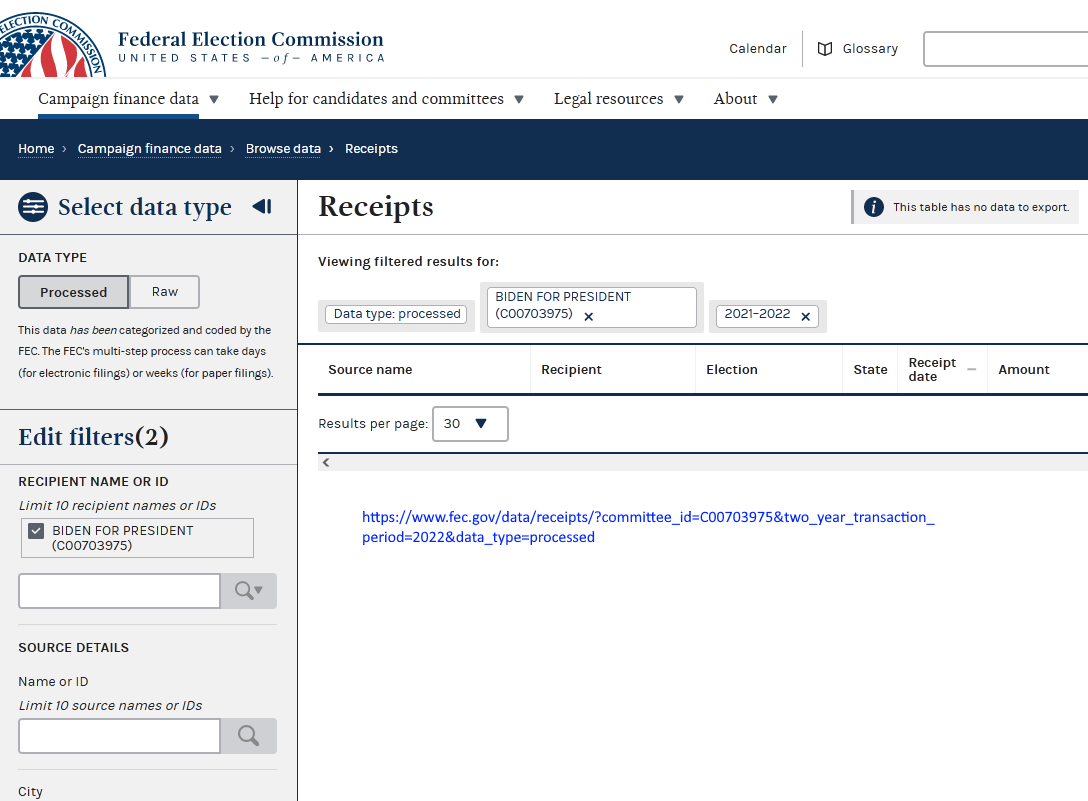
Task: Sort by Receipt date column indicator
Action: point(971,369)
